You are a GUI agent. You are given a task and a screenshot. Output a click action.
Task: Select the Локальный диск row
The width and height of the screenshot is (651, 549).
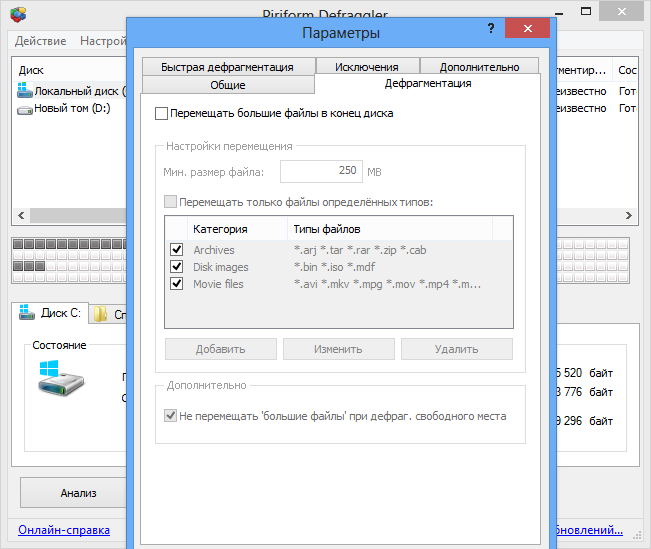click(x=70, y=91)
